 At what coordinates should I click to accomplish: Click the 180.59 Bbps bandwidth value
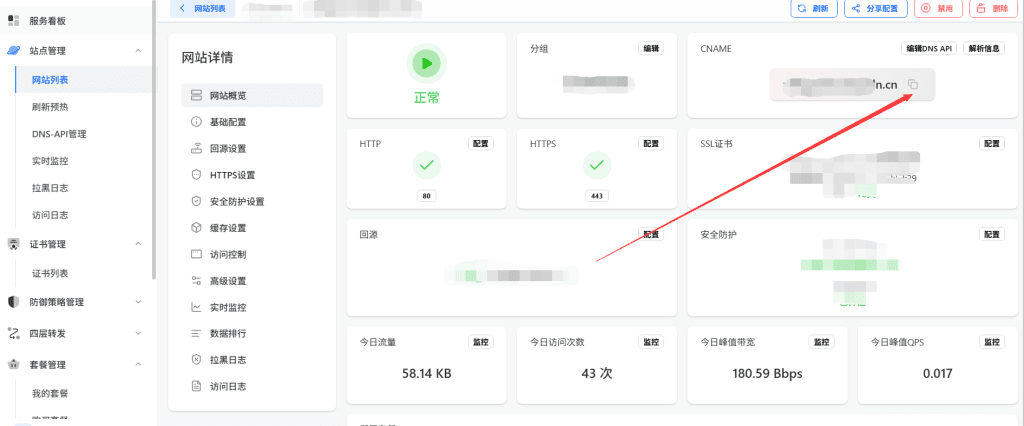767,374
